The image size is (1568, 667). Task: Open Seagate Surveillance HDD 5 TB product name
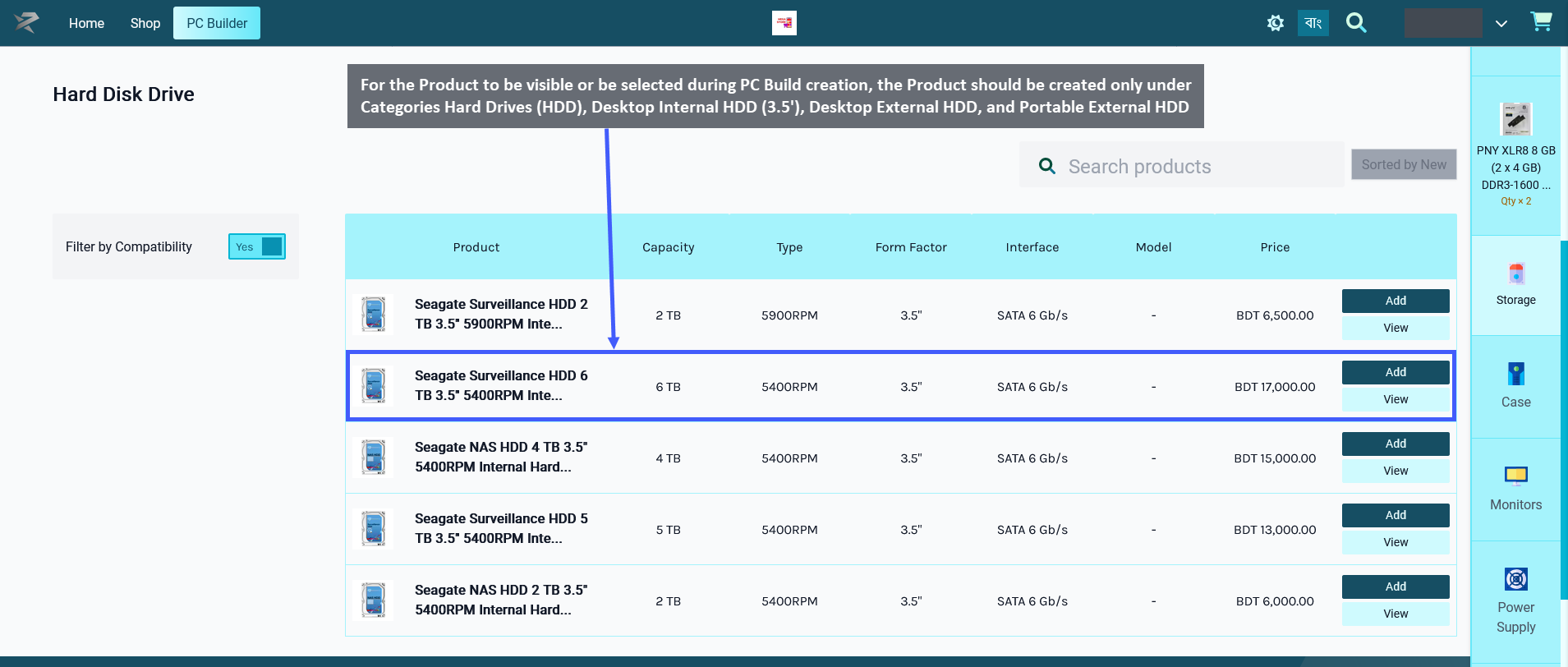[x=501, y=528]
